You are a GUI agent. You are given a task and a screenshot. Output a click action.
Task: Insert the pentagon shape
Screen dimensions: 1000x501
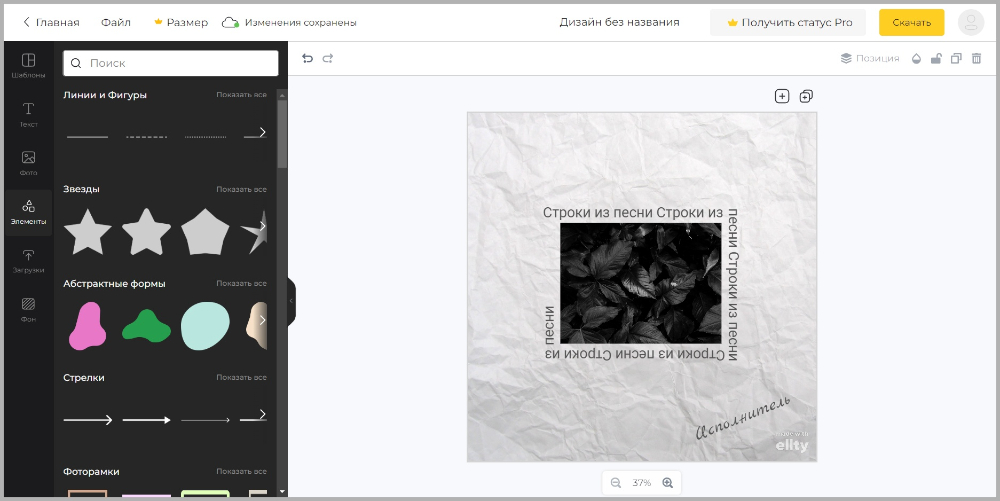click(x=205, y=232)
